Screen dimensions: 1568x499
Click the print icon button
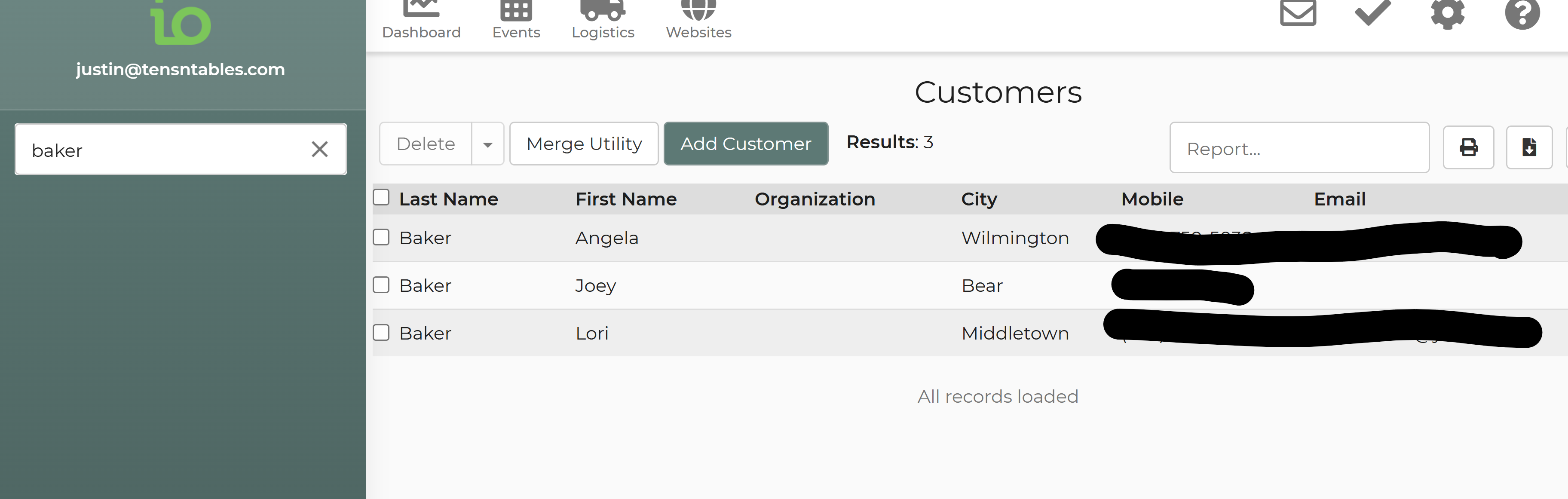[x=1468, y=147]
